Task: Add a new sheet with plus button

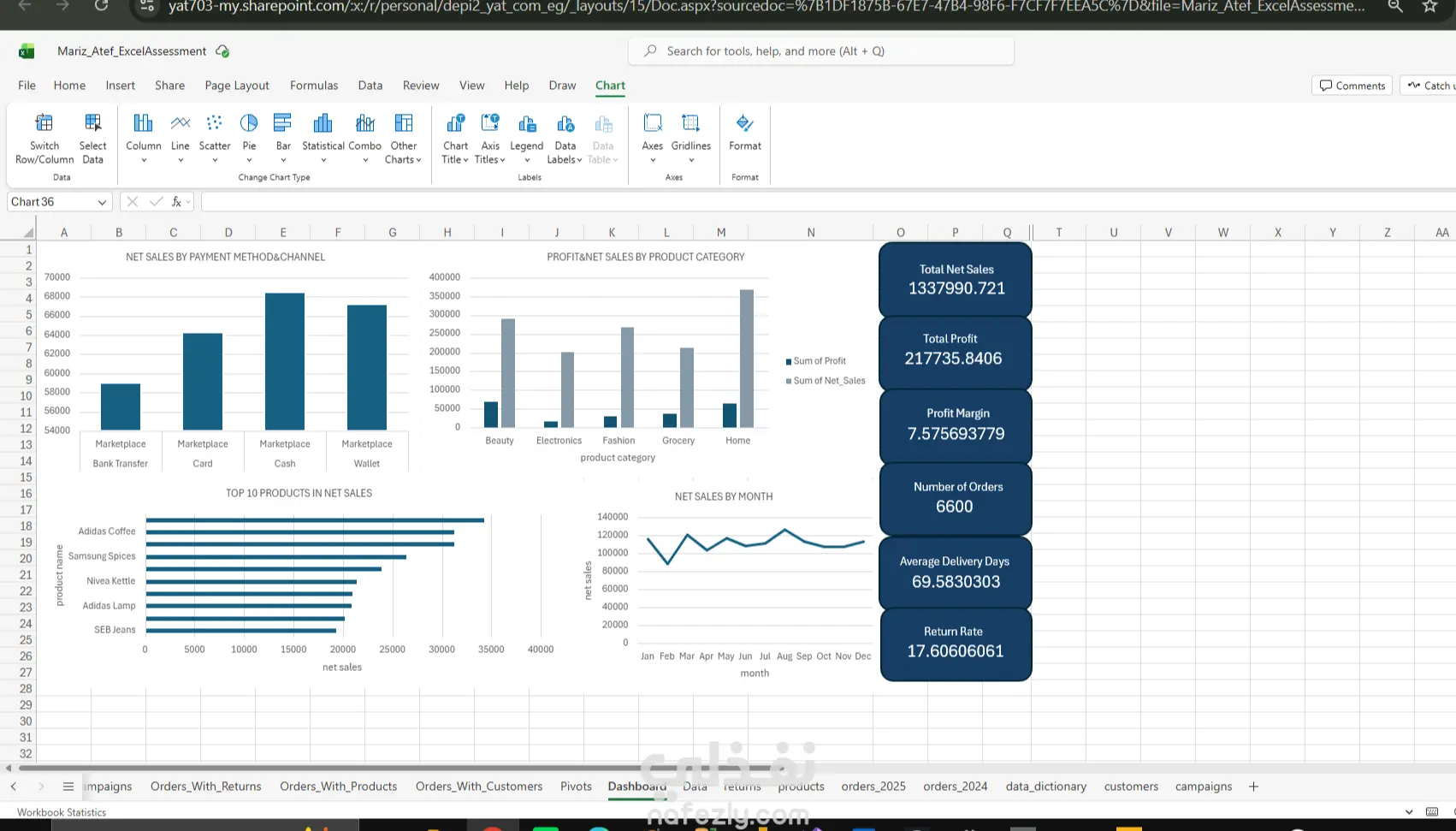Action: coord(1253,786)
